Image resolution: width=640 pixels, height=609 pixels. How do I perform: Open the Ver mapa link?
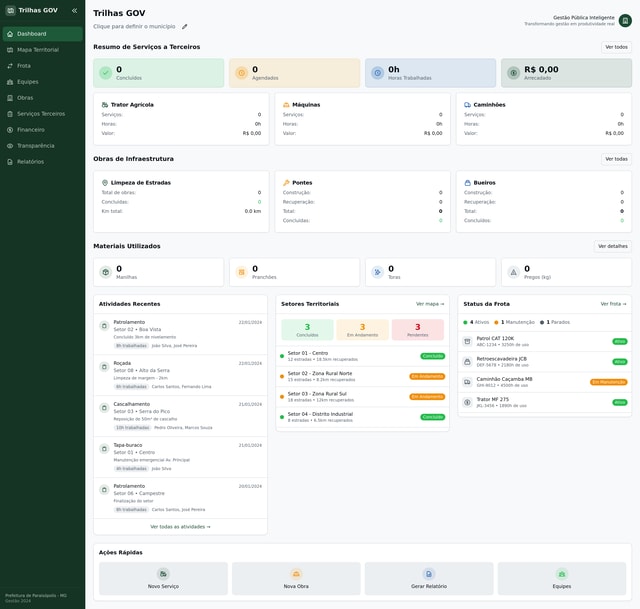[x=430, y=304]
